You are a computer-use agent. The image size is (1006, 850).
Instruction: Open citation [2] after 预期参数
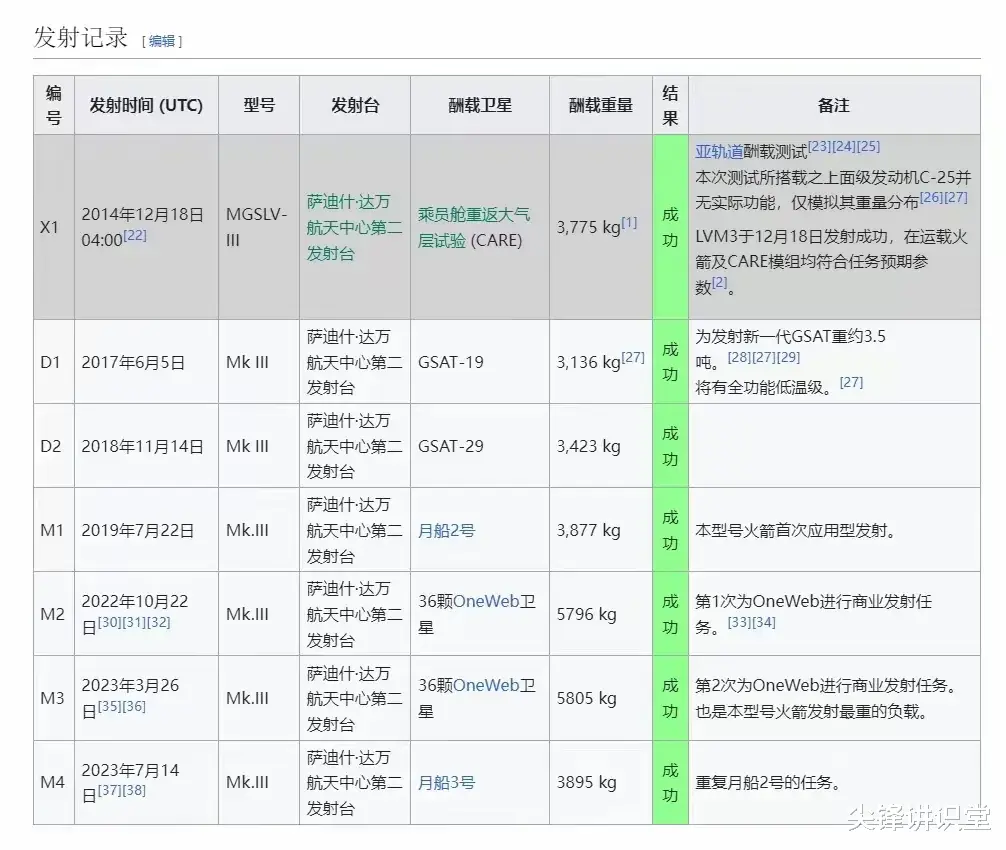pos(720,282)
